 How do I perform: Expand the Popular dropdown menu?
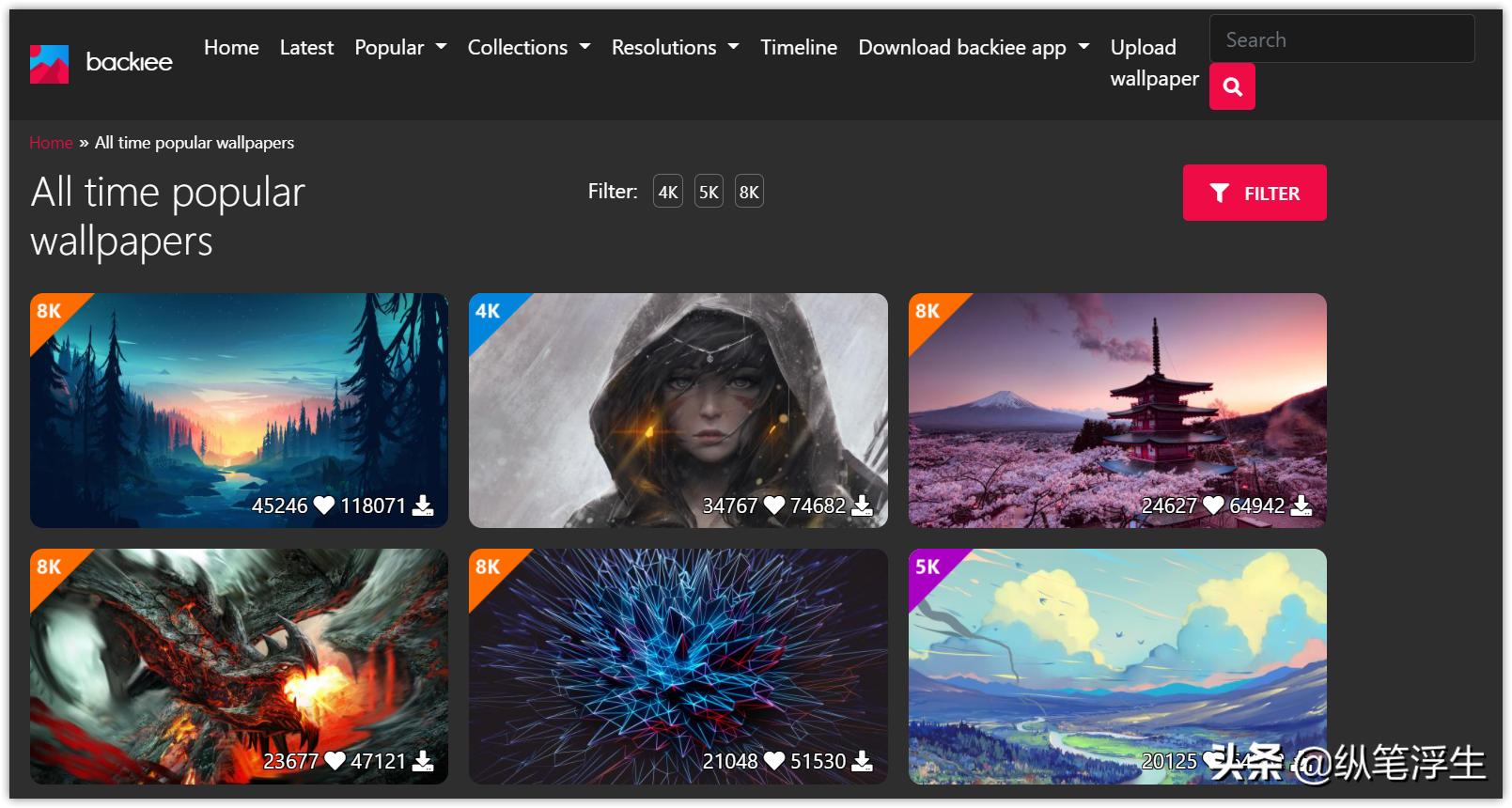coord(400,47)
